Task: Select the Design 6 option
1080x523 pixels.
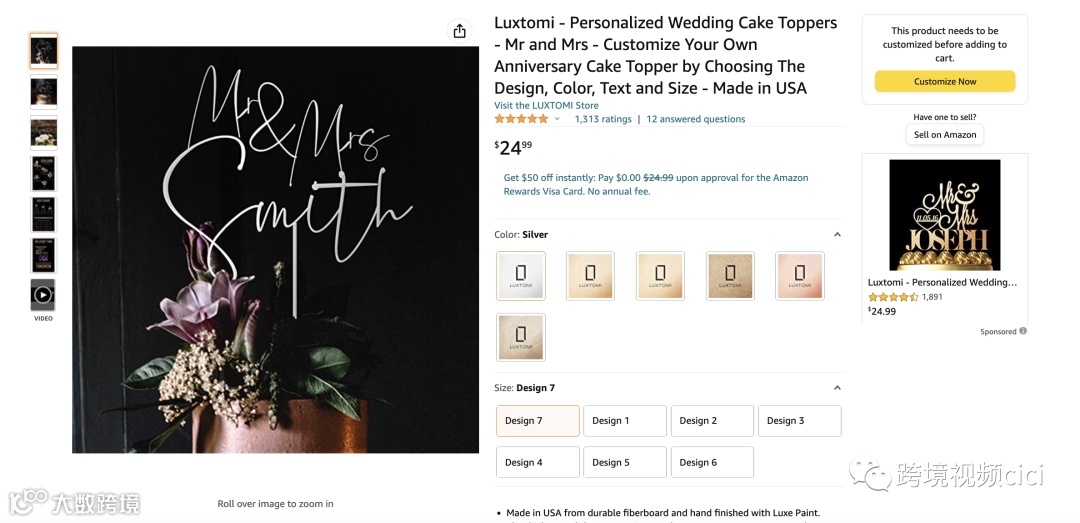Action: [x=711, y=462]
